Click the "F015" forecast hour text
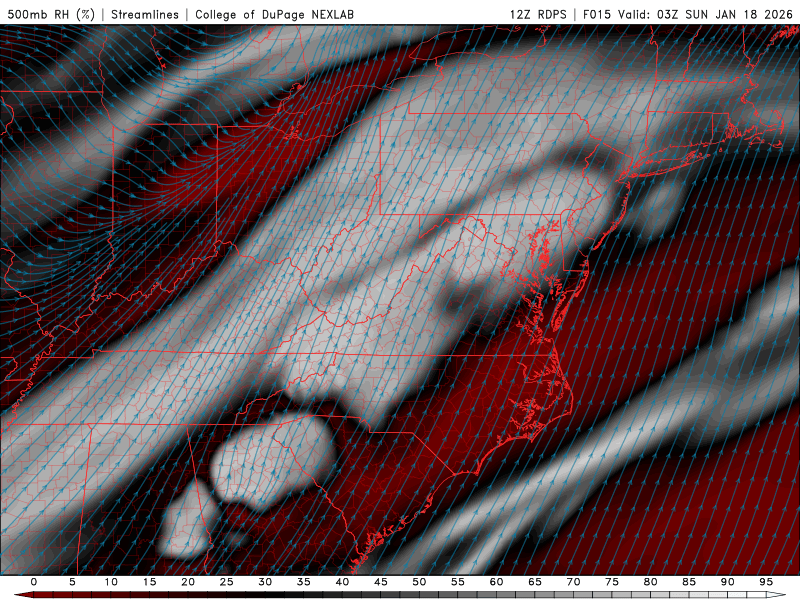 tap(597, 14)
